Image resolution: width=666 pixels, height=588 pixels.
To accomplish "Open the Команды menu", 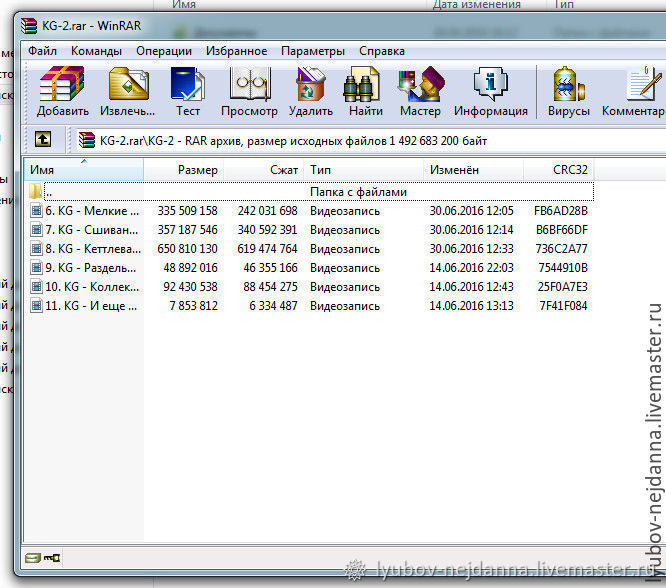I will click(x=96, y=51).
